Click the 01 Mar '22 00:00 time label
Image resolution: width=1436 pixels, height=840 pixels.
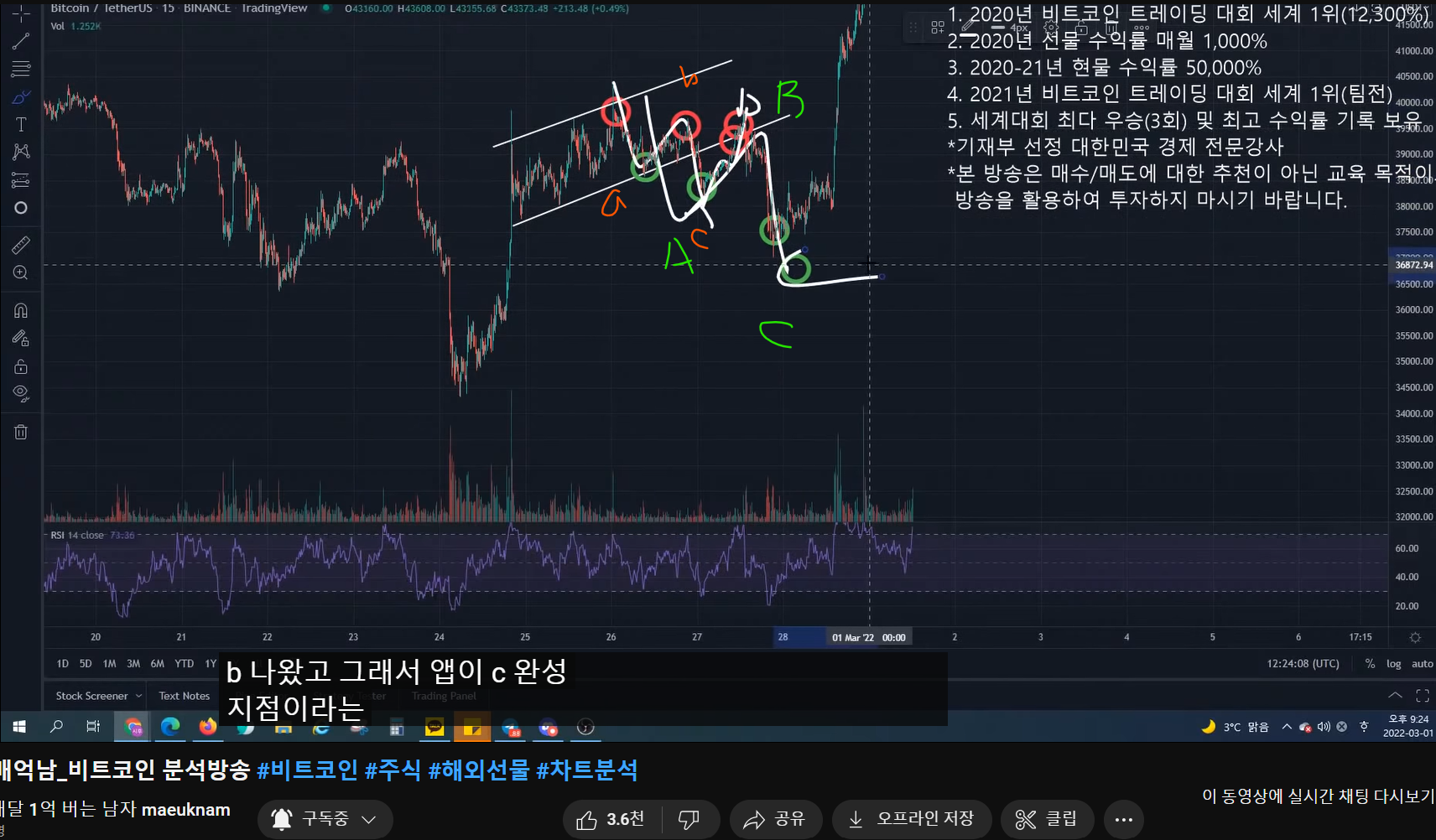point(869,638)
